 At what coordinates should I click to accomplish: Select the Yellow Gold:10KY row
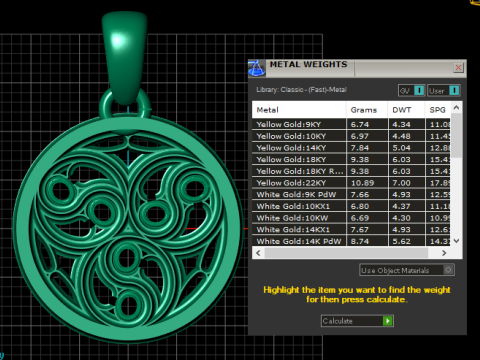click(x=351, y=136)
